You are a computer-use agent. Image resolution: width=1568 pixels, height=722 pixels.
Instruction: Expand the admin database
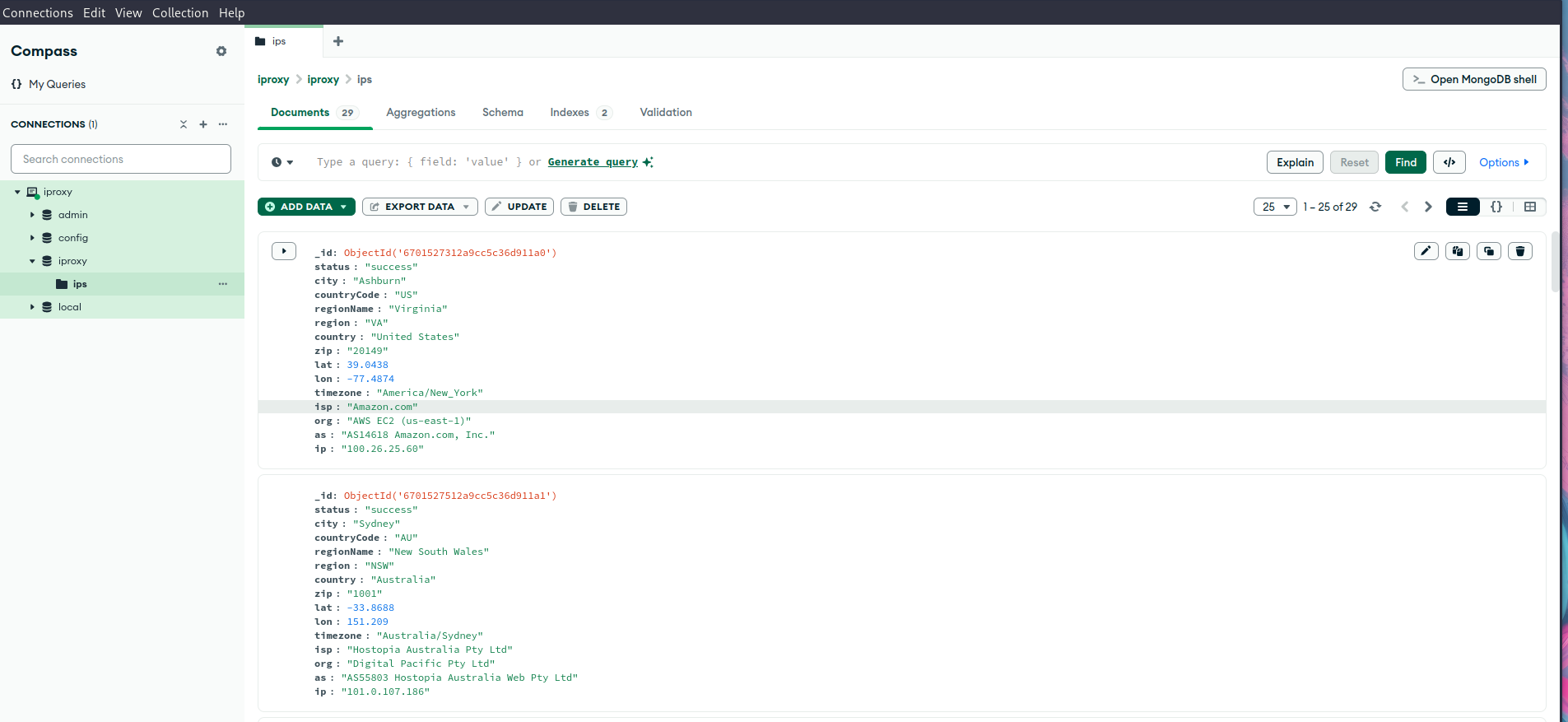click(x=32, y=215)
